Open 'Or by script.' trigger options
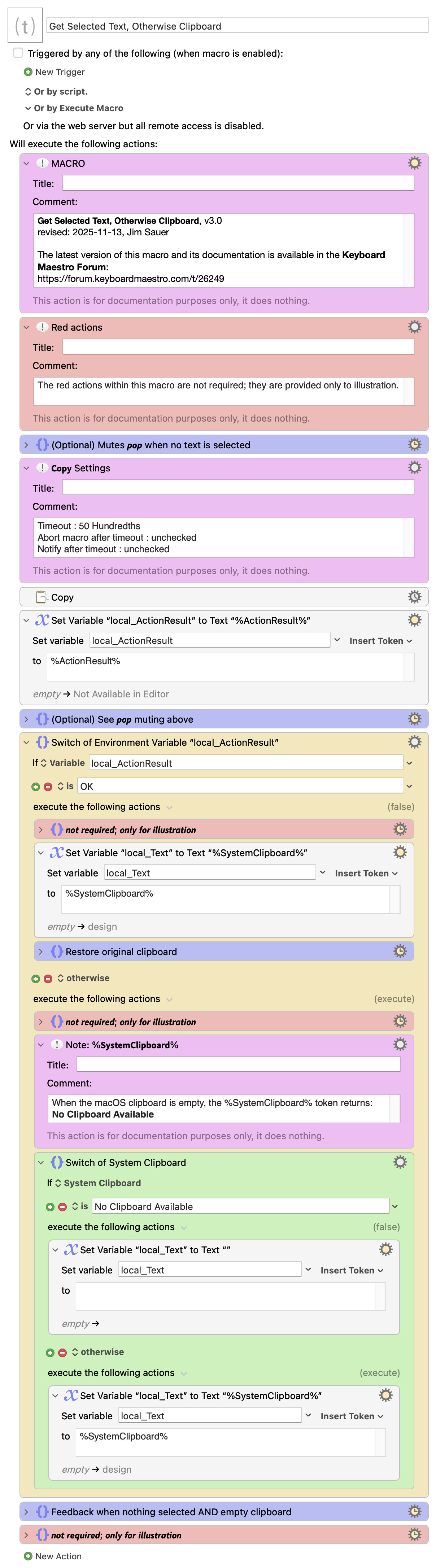436x1568 pixels. click(x=56, y=91)
